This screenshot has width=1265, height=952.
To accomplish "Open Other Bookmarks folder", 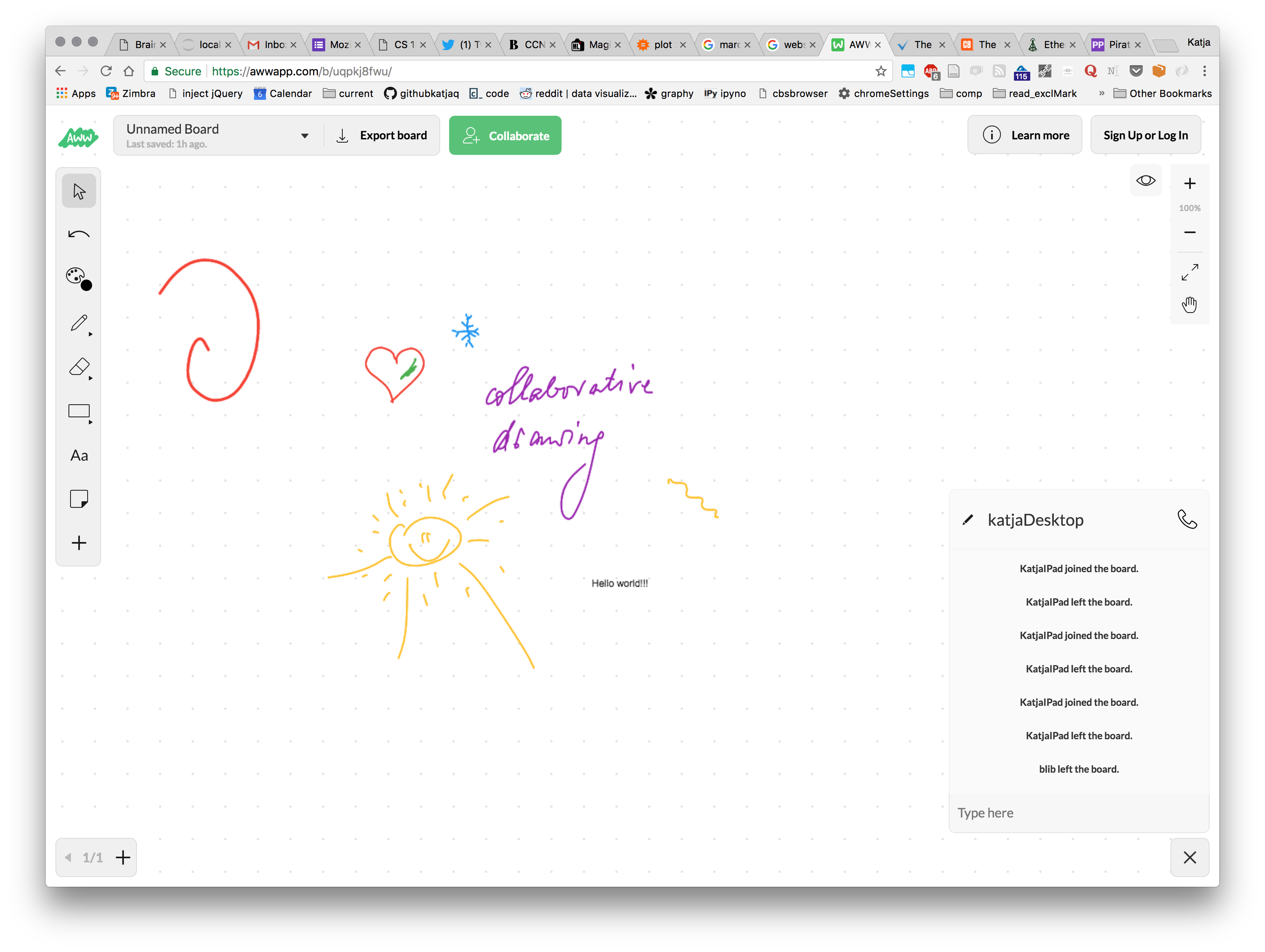I will 1163,93.
